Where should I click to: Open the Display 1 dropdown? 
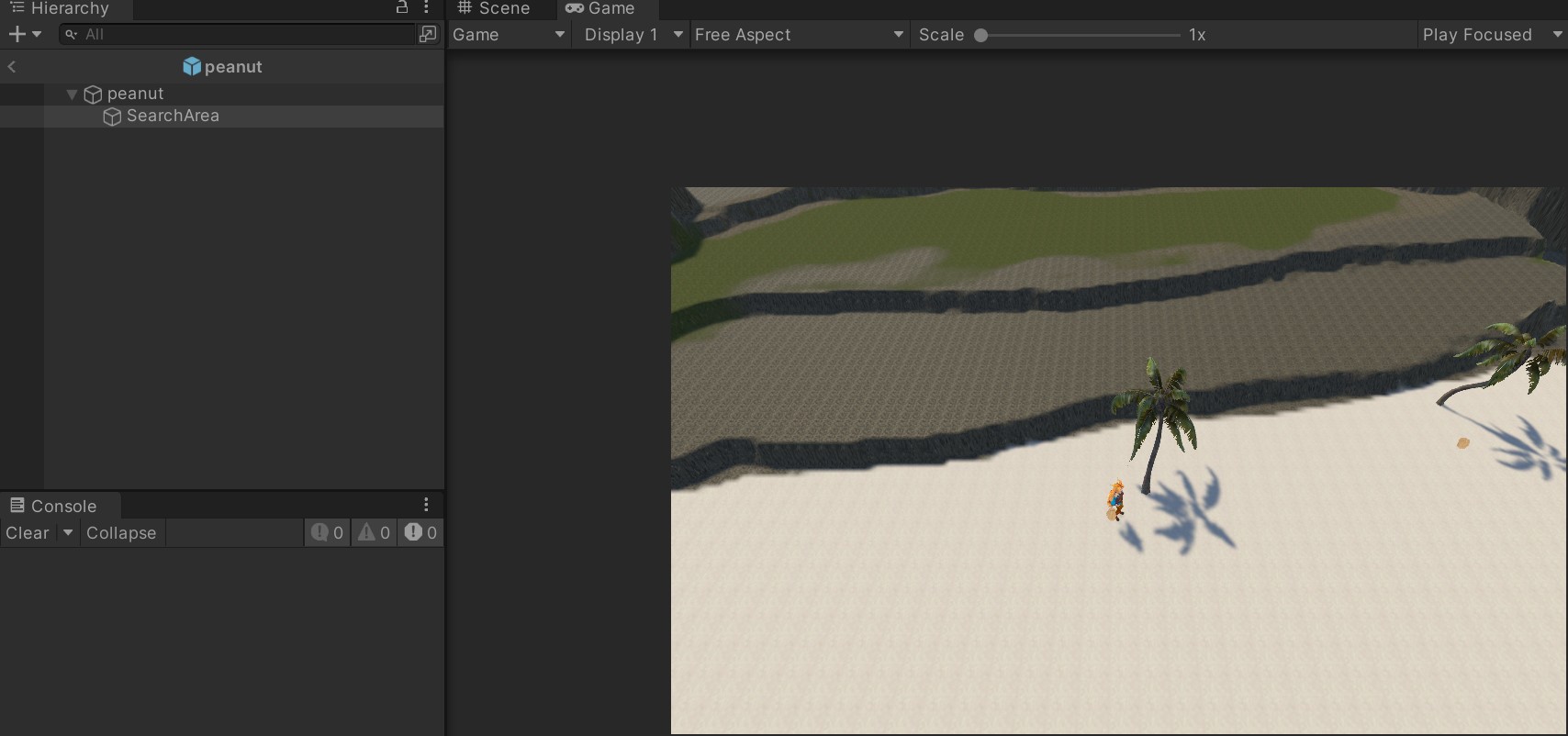coord(633,35)
